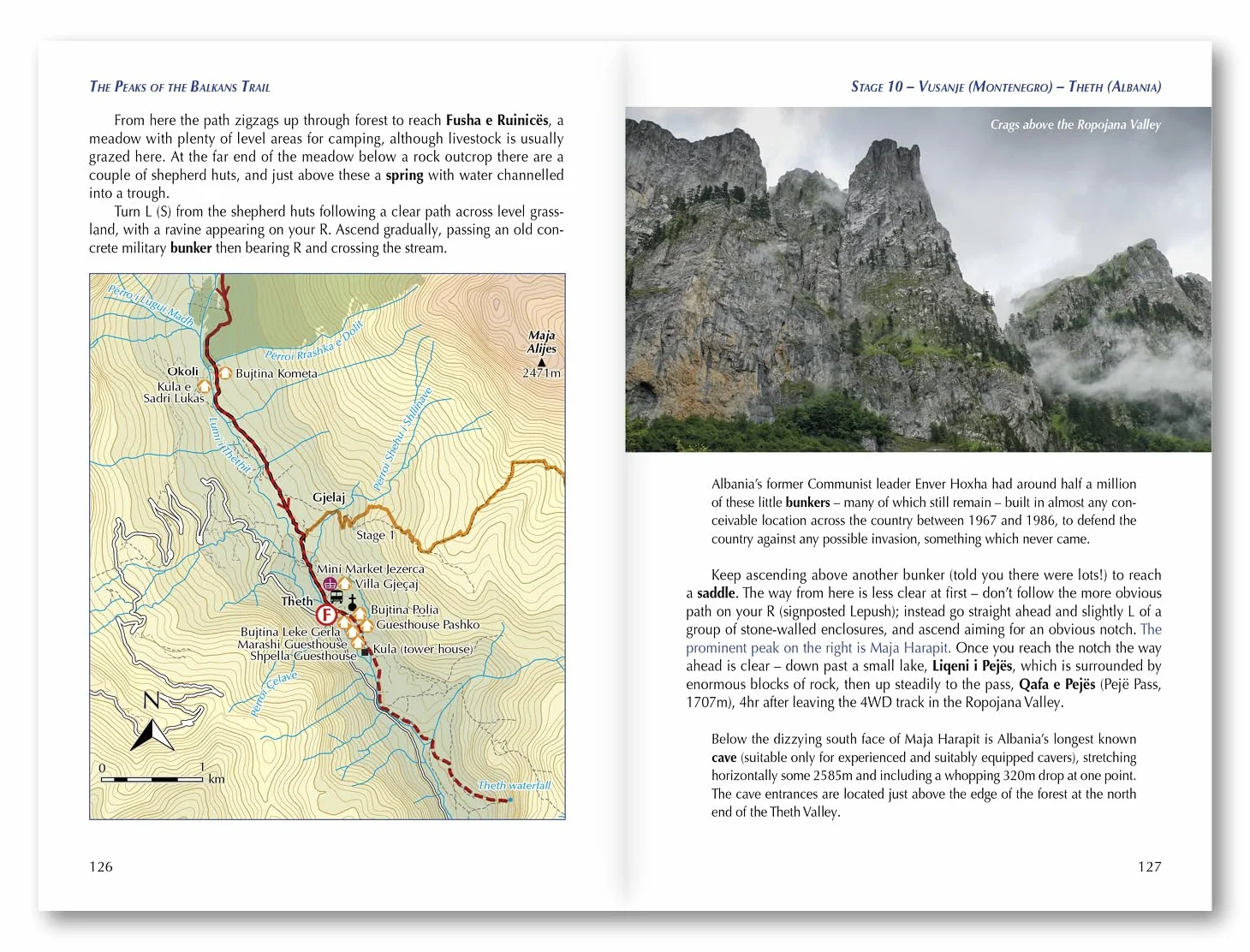Click the bus stop icon above Theth
The image size is (1250, 952).
pyautogui.click(x=337, y=597)
